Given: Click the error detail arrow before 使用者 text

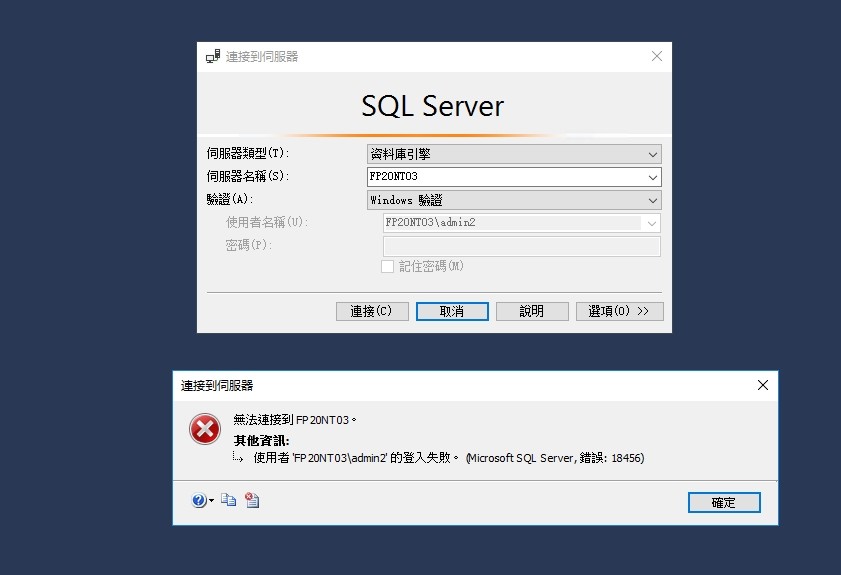Looking at the screenshot, I should pos(238,456).
